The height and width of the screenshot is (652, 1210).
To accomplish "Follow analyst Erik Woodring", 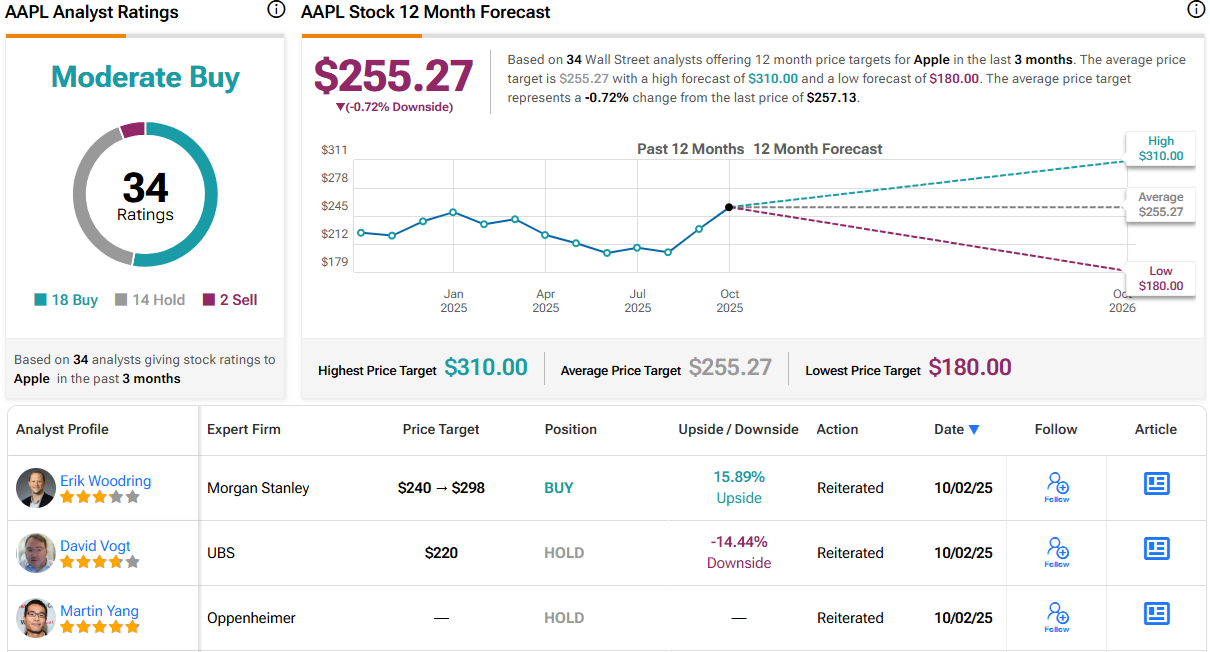I will point(1057,487).
